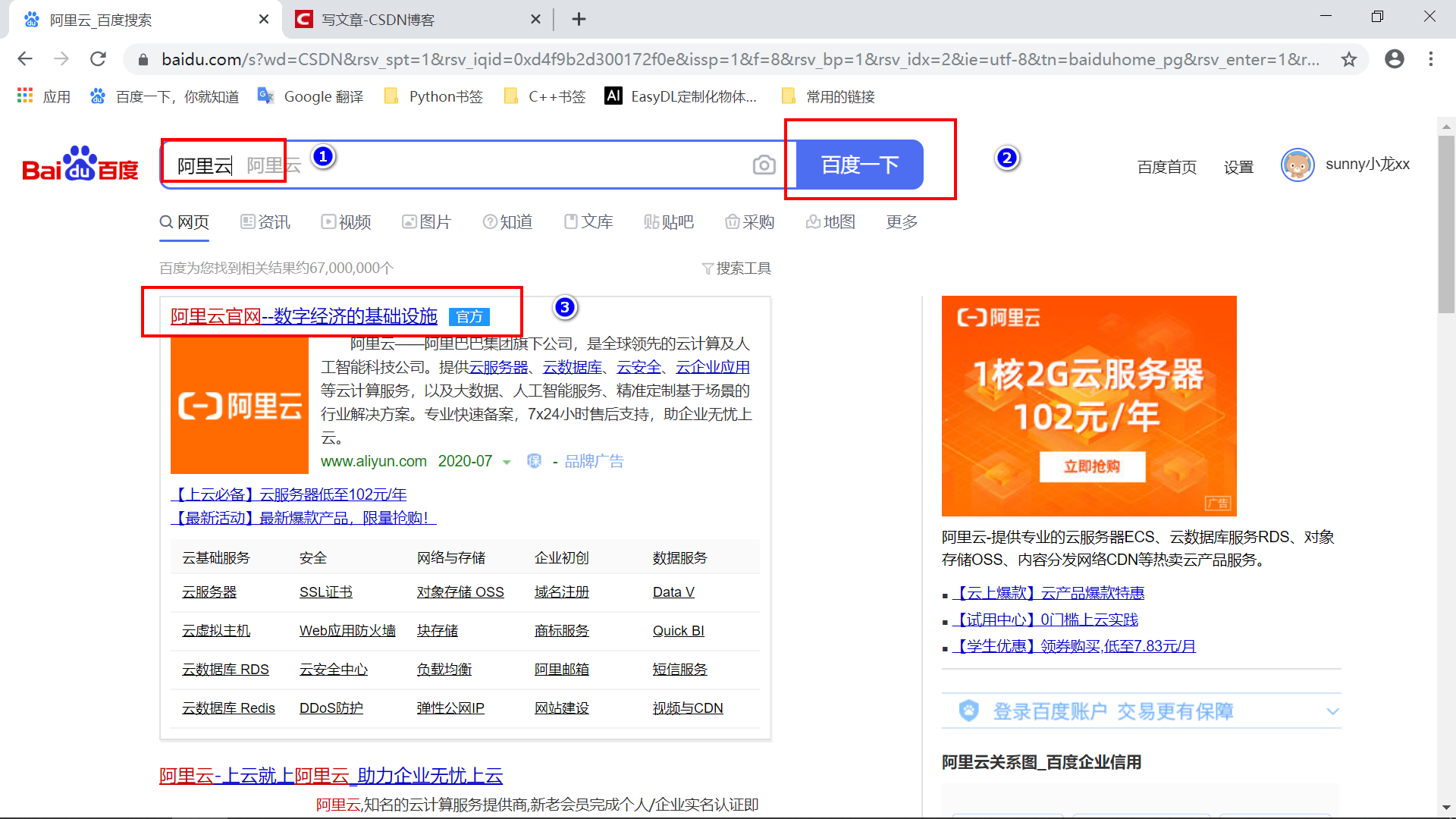Image resolution: width=1456 pixels, height=819 pixels.
Task: Select the 知道 search category
Action: 507,221
